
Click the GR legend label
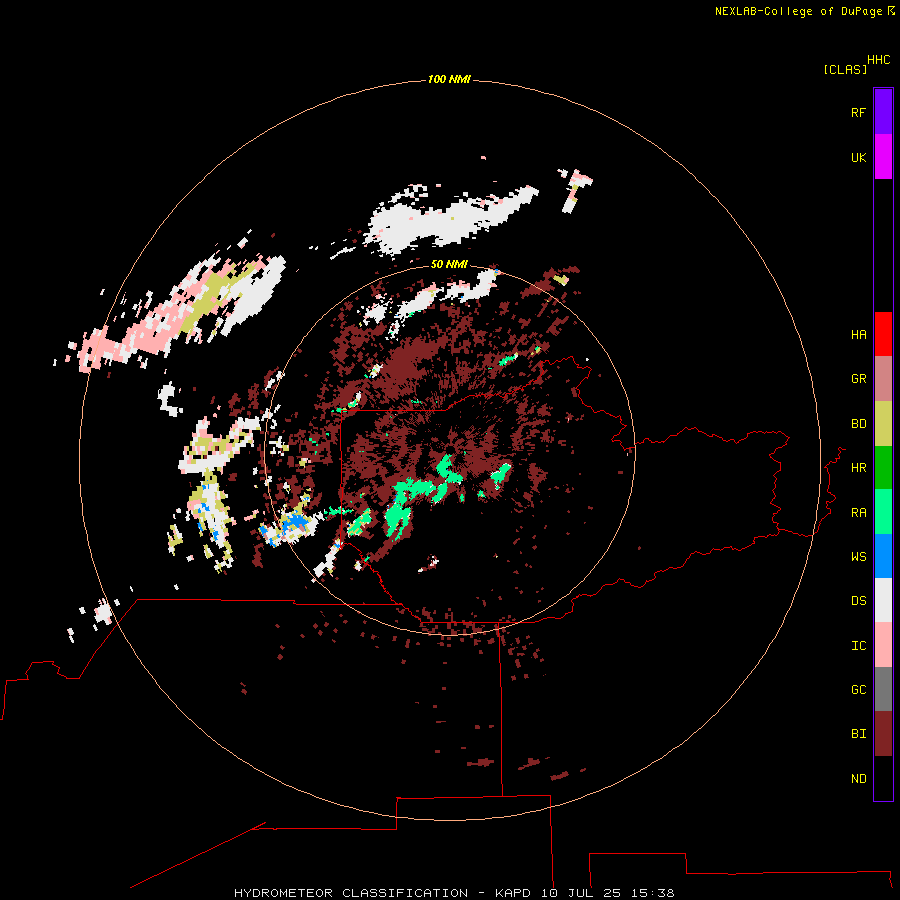click(858, 379)
